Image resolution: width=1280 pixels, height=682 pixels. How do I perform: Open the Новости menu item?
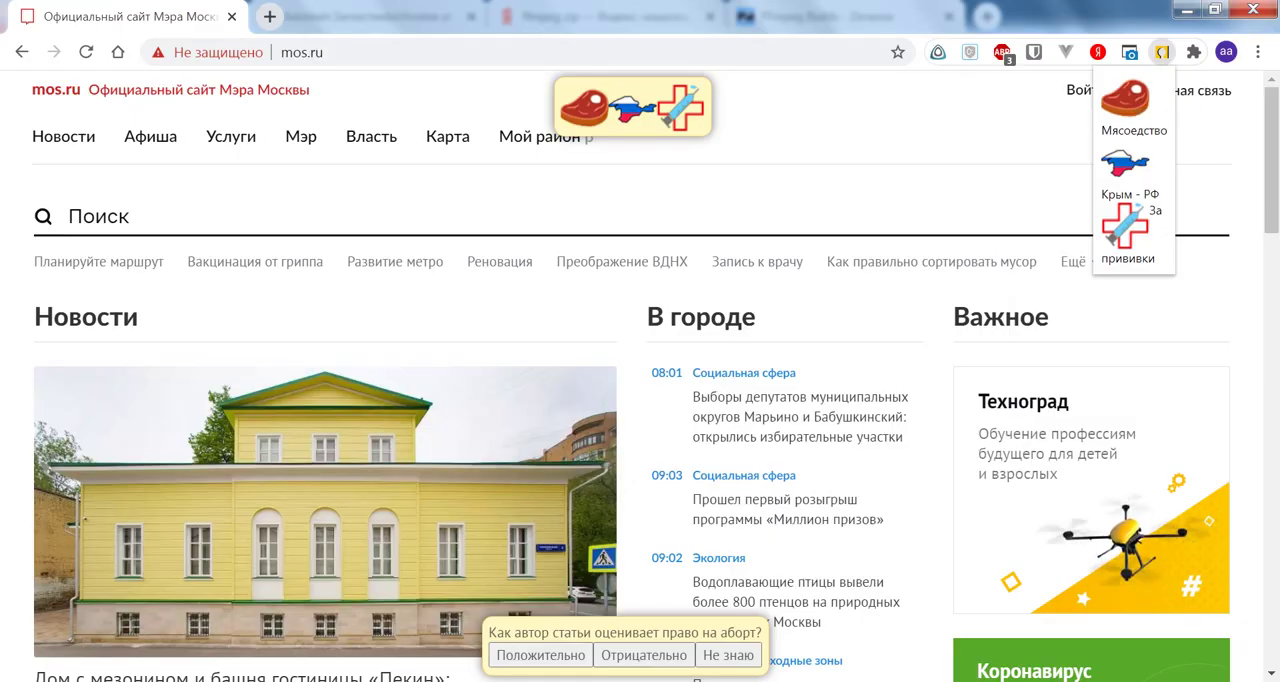[x=63, y=137]
